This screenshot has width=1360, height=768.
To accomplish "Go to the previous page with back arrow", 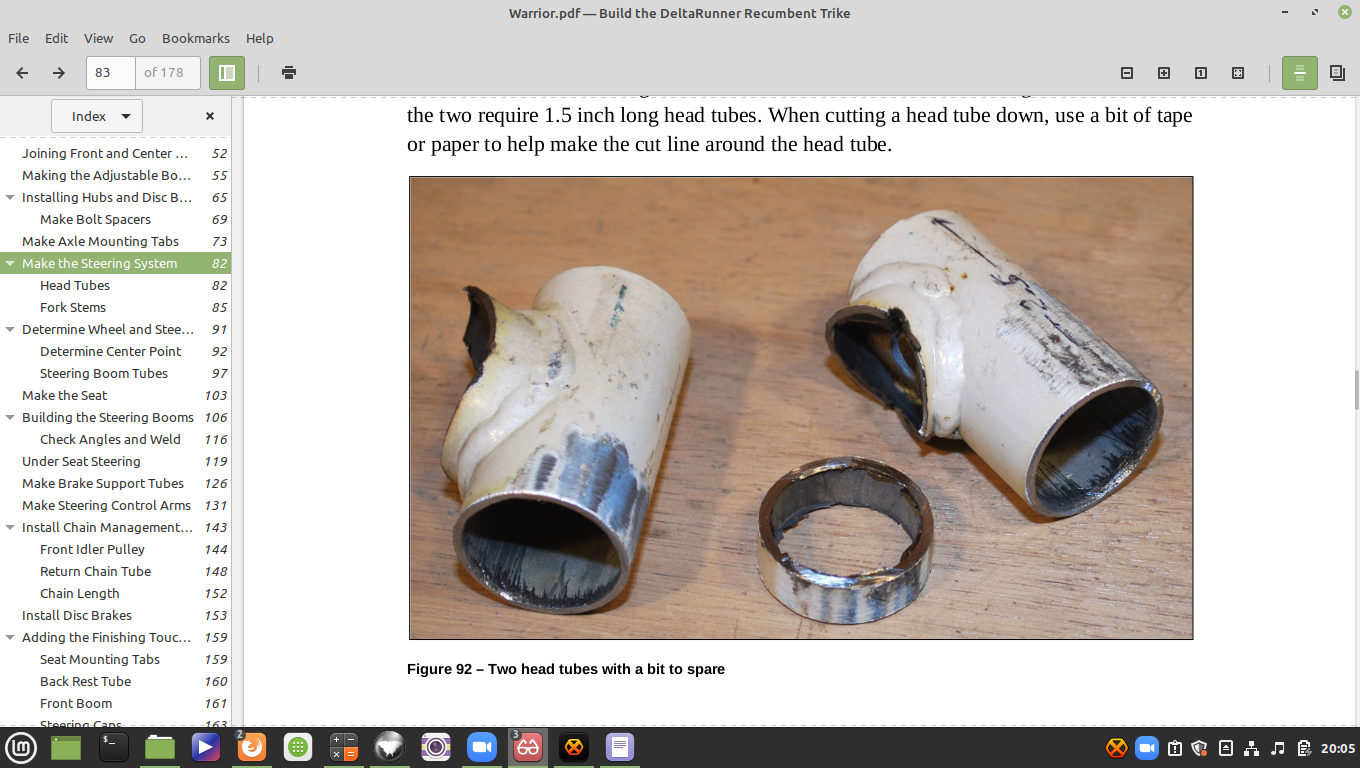I will pyautogui.click(x=22, y=73).
